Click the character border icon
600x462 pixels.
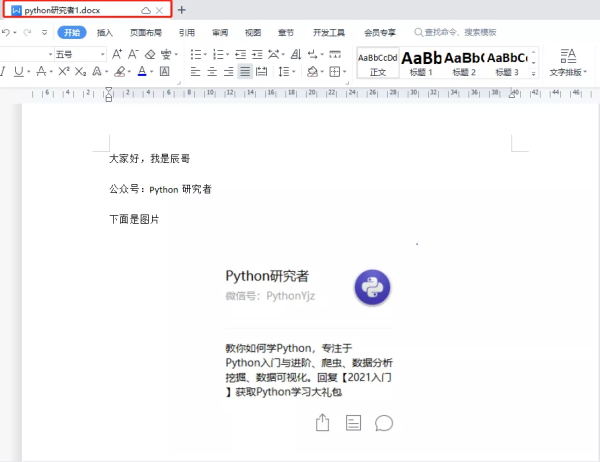[x=164, y=72]
